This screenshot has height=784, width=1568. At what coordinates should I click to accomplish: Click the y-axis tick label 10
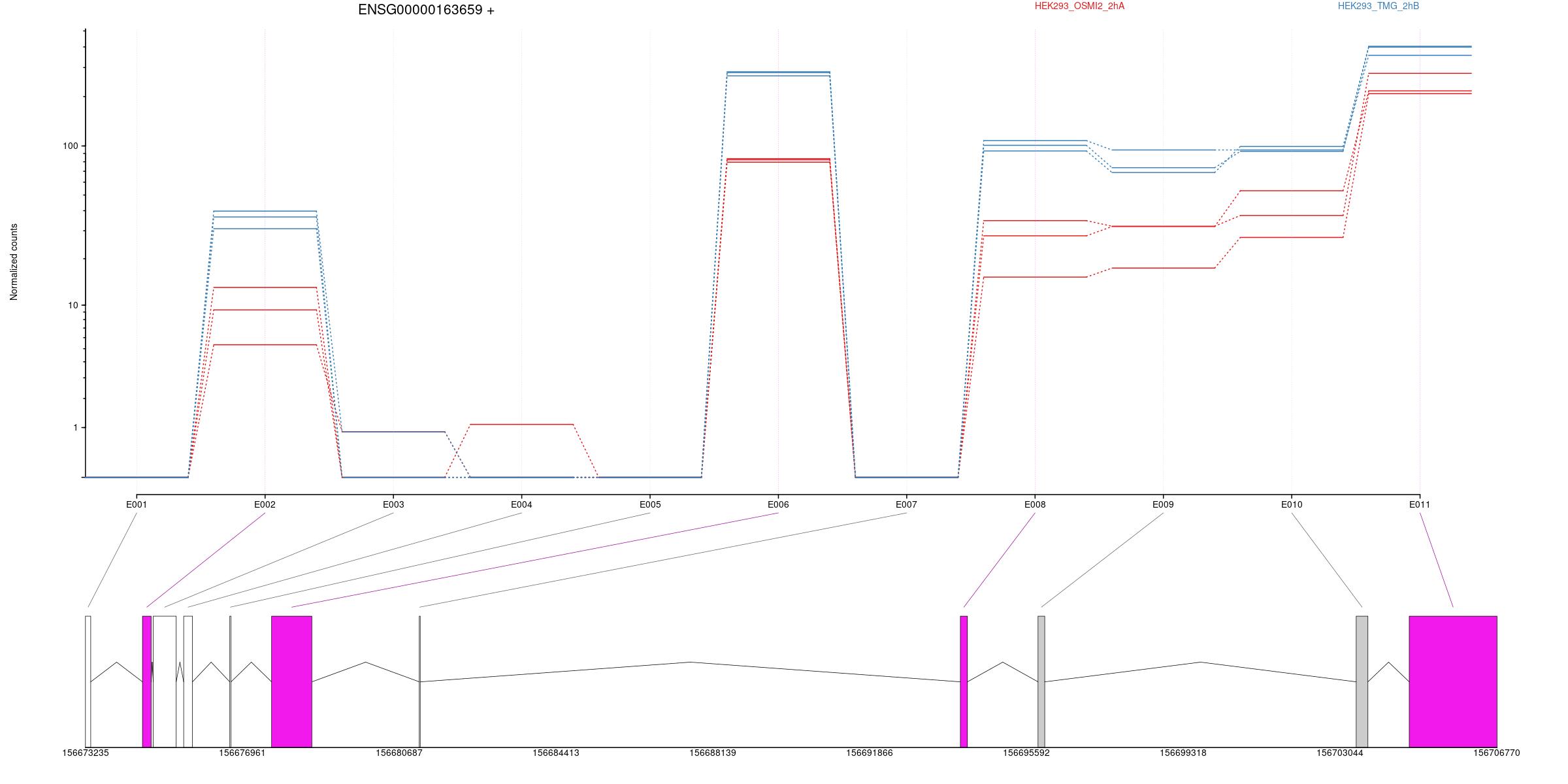73,305
